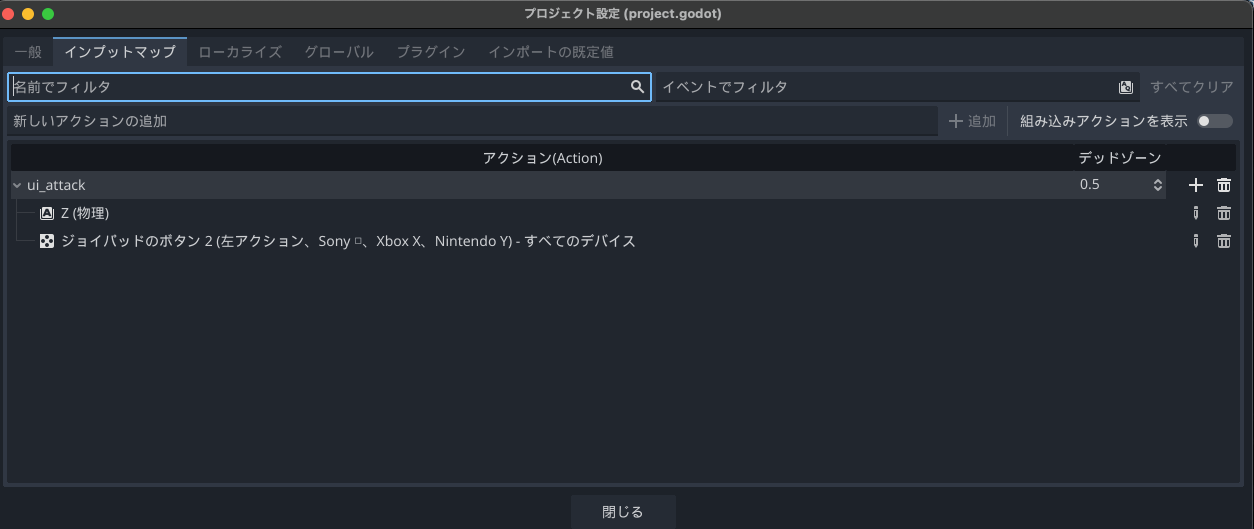
Task: Remove the joypad button event with trash icon
Action: [1224, 241]
